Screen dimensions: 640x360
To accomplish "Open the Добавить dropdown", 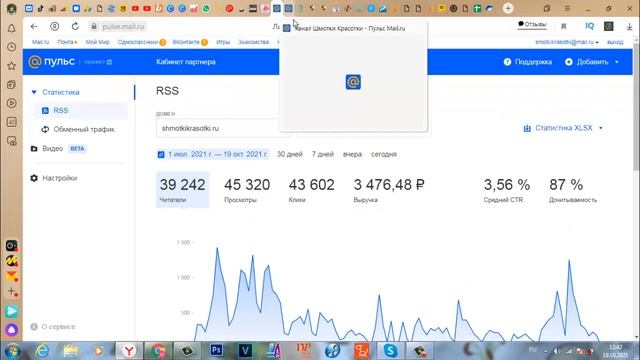I will 592,62.
